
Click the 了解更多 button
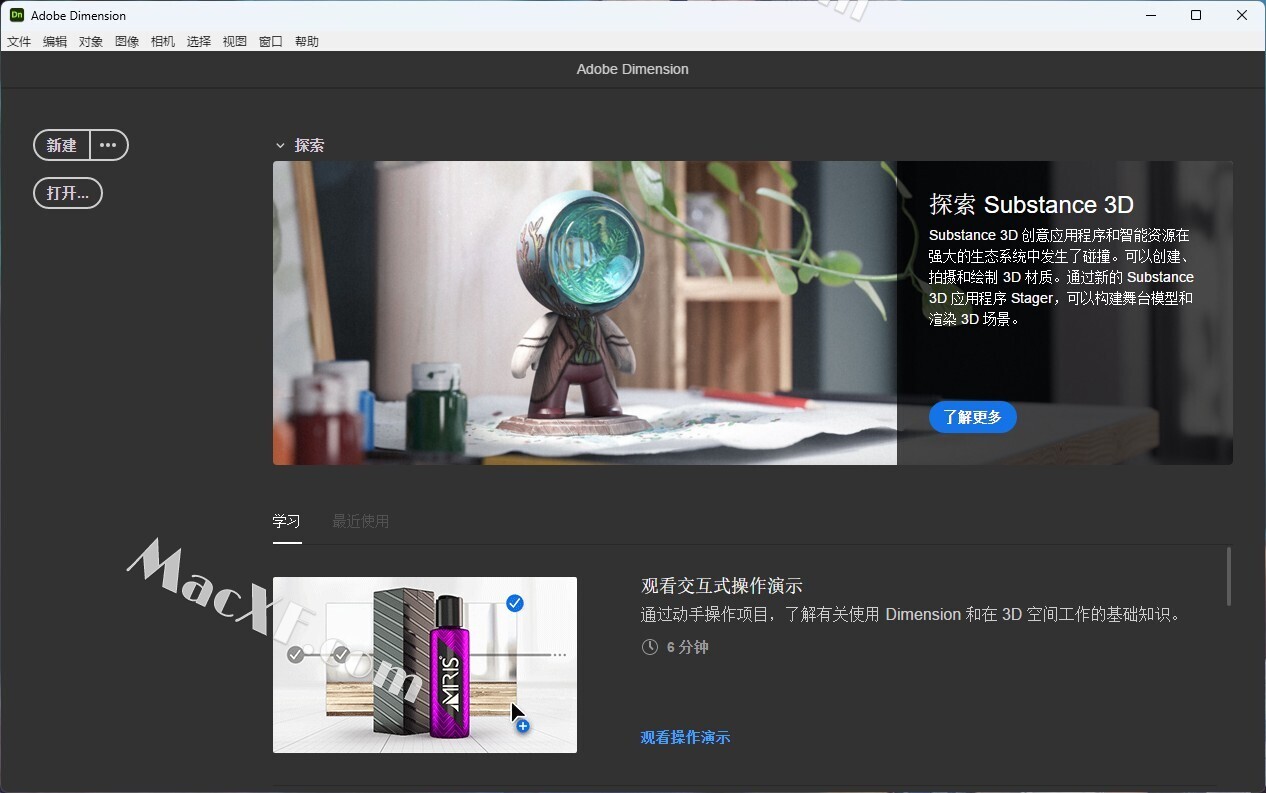pyautogui.click(x=973, y=417)
